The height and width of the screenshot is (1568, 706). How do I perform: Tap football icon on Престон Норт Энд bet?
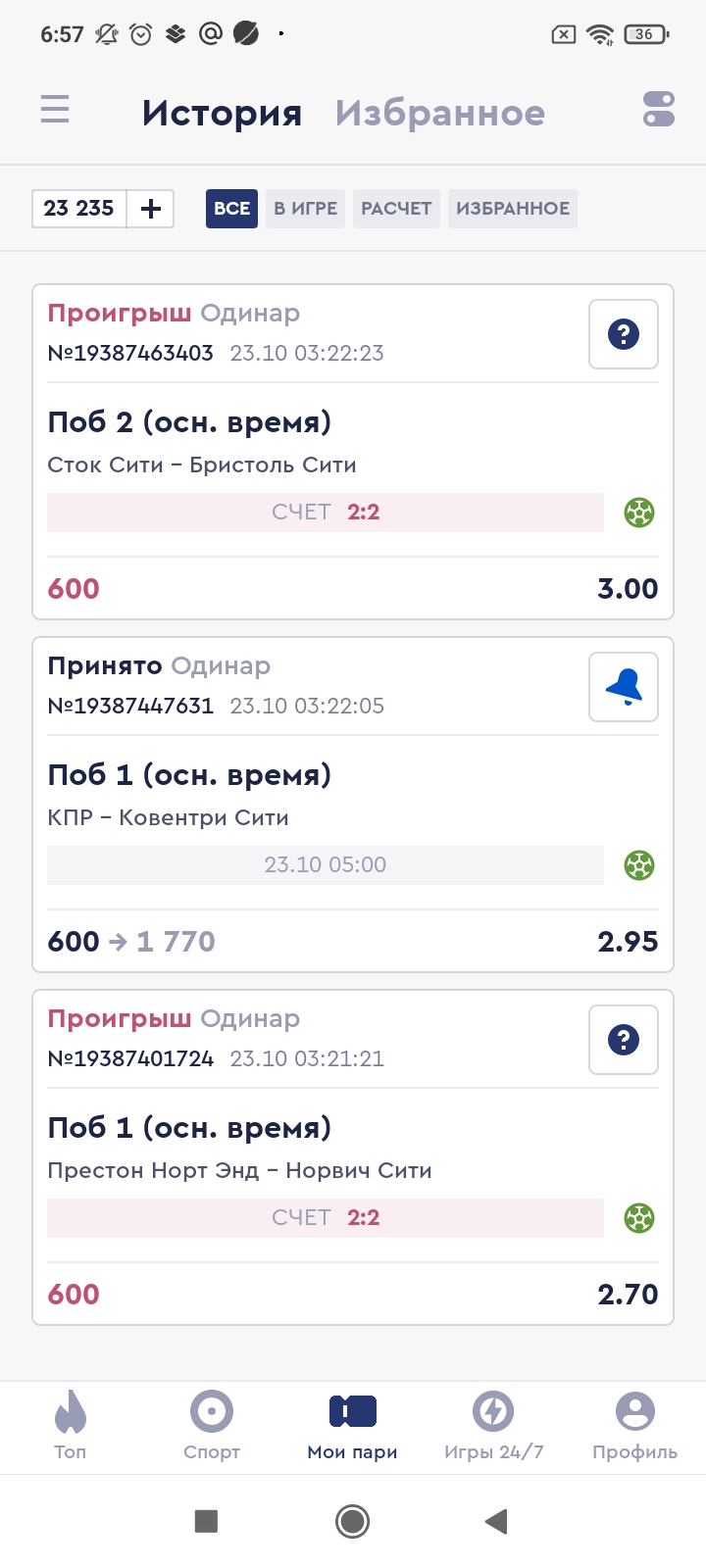point(639,1218)
